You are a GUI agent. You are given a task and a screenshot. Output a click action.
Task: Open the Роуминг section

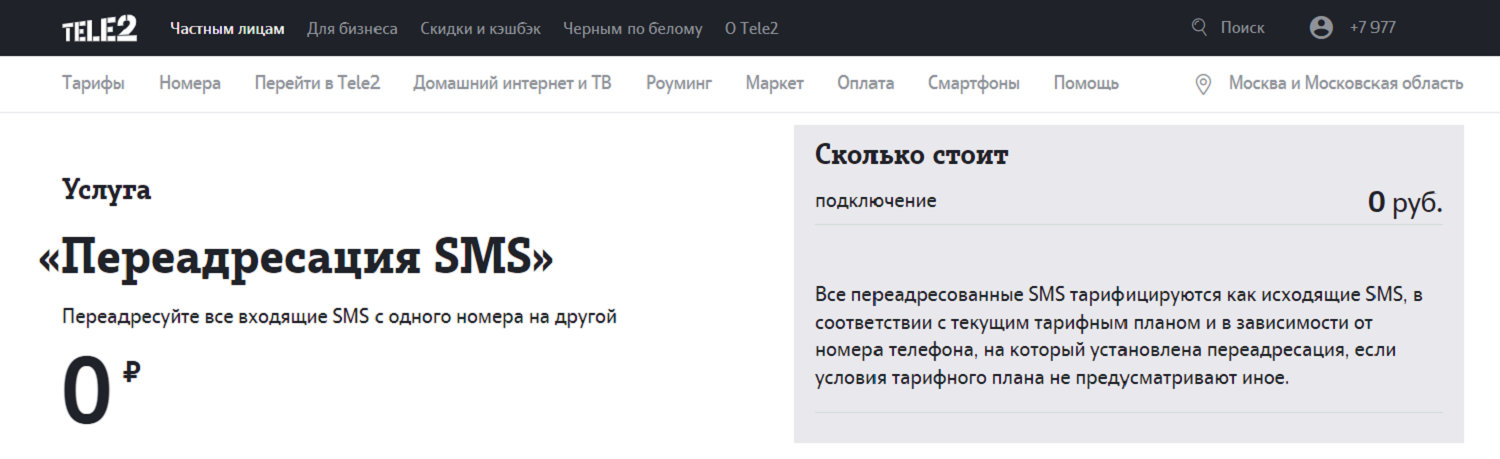point(679,84)
